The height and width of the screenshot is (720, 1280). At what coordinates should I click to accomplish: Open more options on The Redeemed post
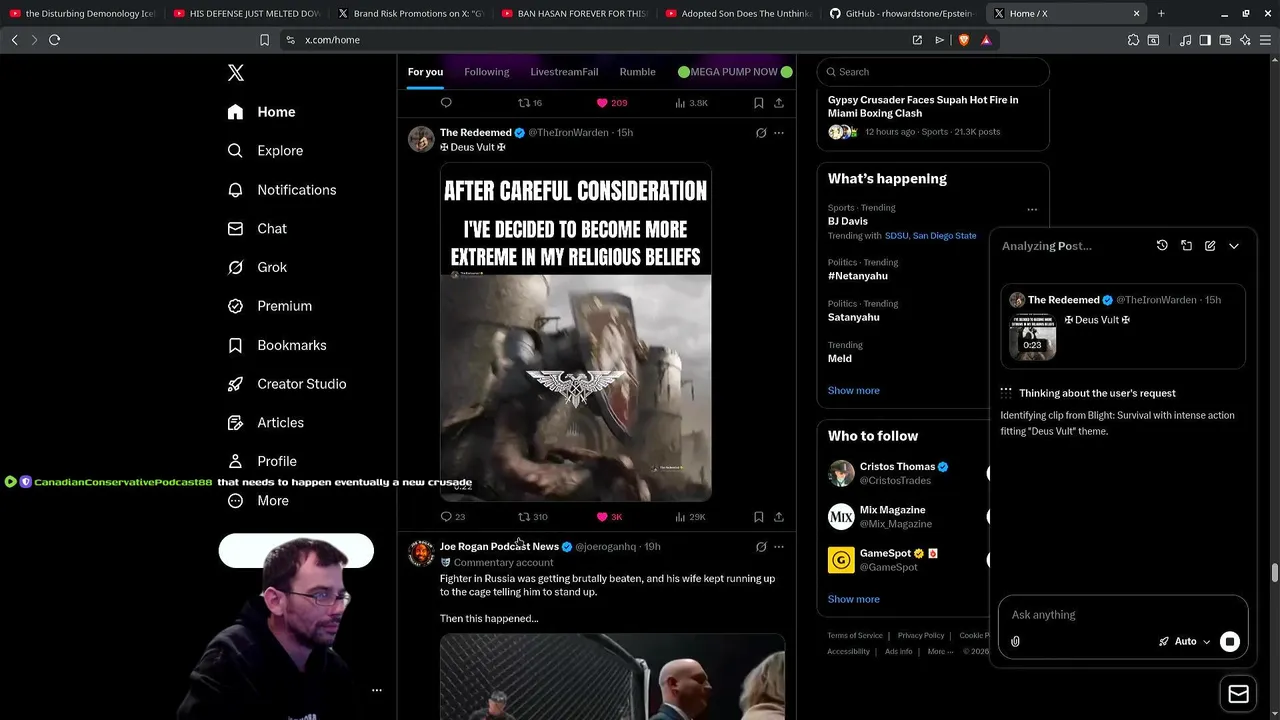[x=779, y=133]
